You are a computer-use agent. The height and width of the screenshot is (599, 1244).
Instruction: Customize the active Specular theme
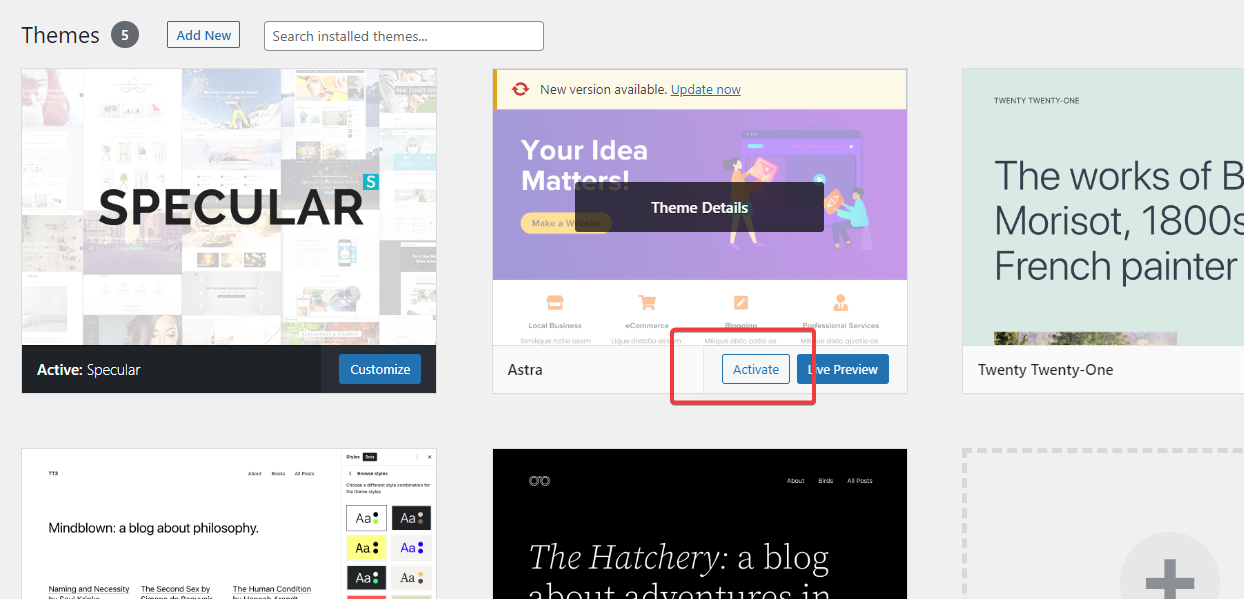(x=380, y=369)
